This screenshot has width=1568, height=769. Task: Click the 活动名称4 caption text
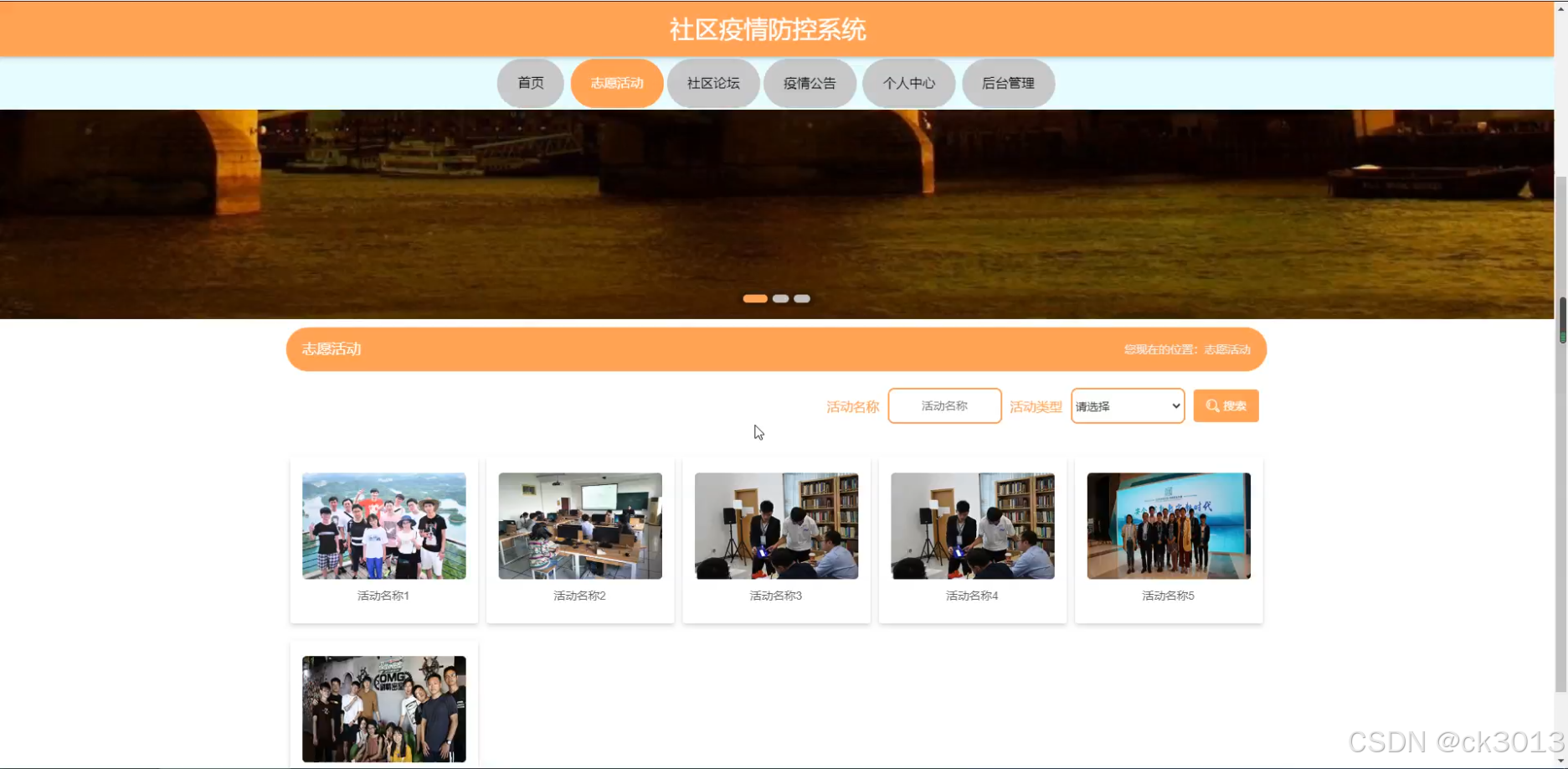point(972,596)
